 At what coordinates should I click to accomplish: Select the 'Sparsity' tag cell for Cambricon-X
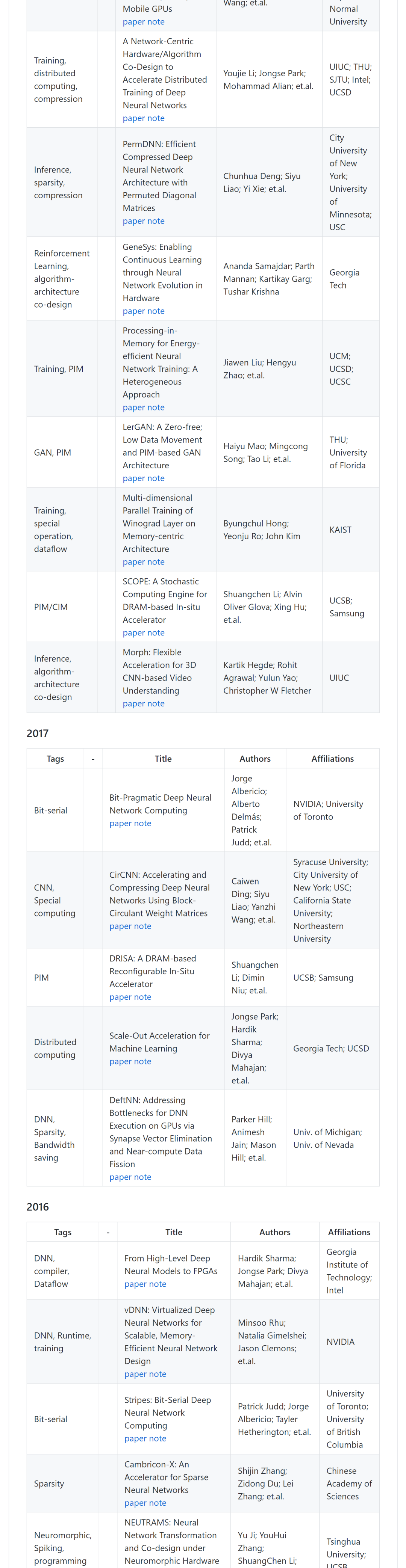(63, 1483)
